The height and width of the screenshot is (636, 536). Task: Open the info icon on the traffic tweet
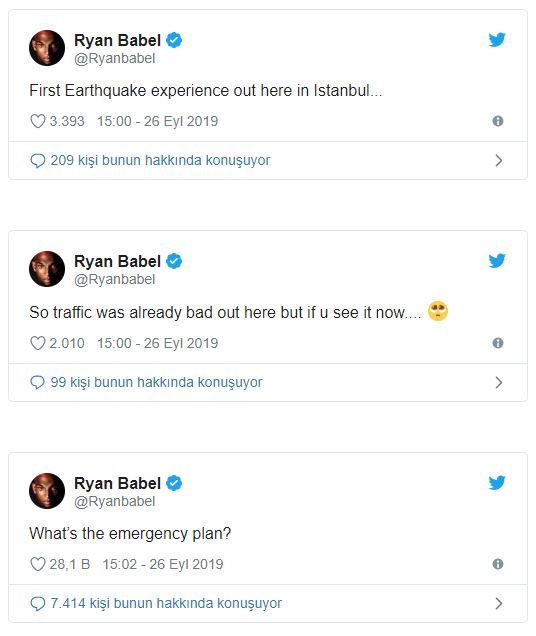(x=498, y=343)
